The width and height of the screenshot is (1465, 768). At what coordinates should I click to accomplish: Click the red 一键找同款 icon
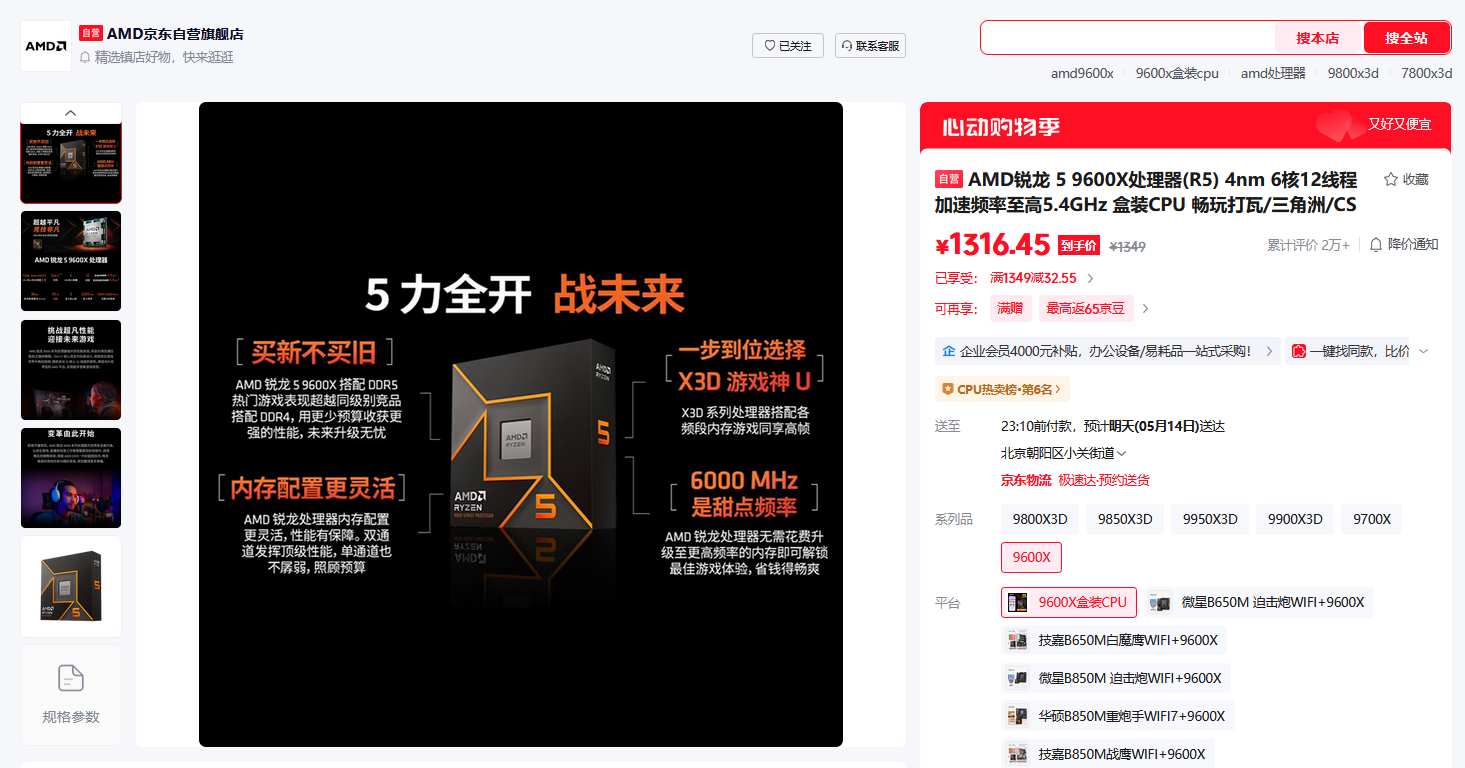1299,351
